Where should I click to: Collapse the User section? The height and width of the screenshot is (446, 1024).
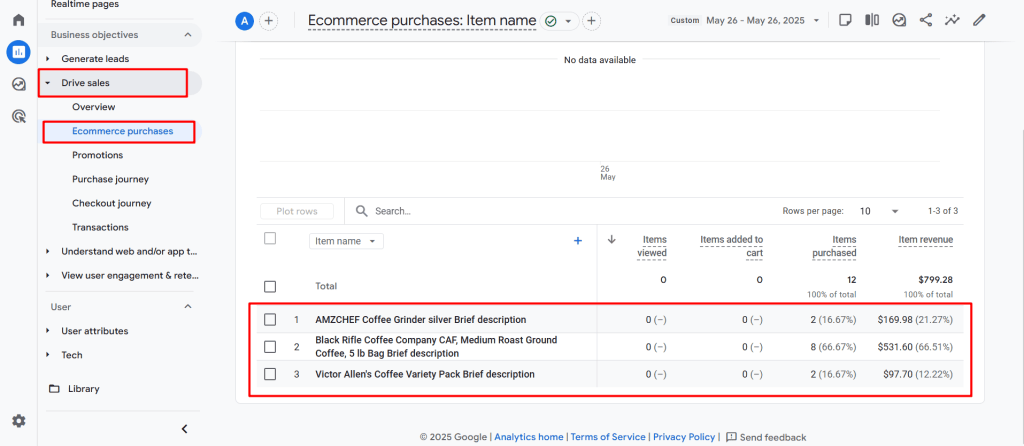(187, 307)
